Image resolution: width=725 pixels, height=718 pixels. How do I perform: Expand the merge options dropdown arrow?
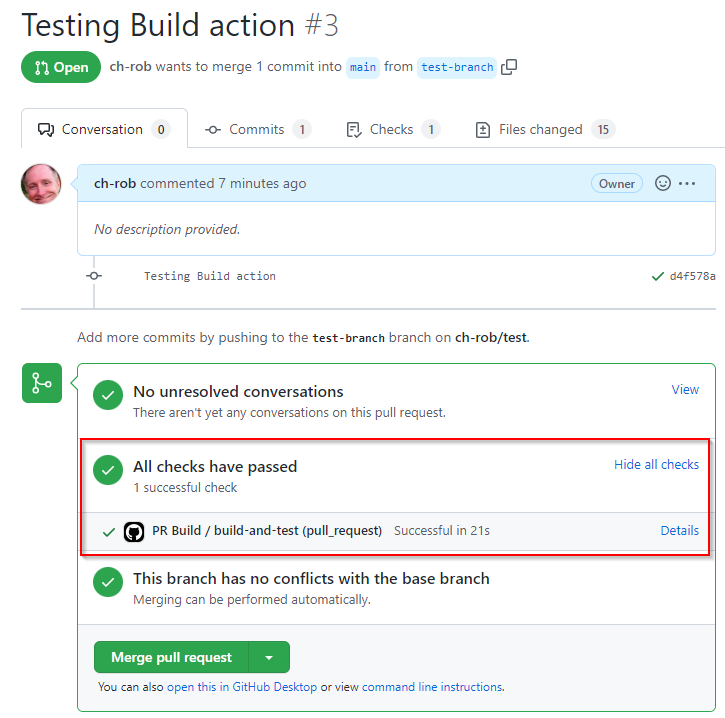(x=269, y=657)
